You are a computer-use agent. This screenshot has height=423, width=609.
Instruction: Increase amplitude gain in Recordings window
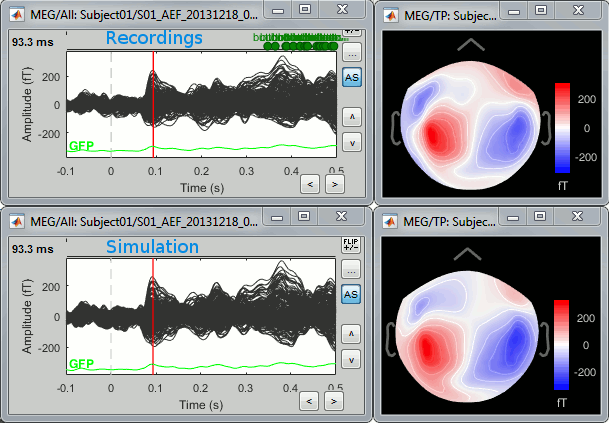click(351, 117)
